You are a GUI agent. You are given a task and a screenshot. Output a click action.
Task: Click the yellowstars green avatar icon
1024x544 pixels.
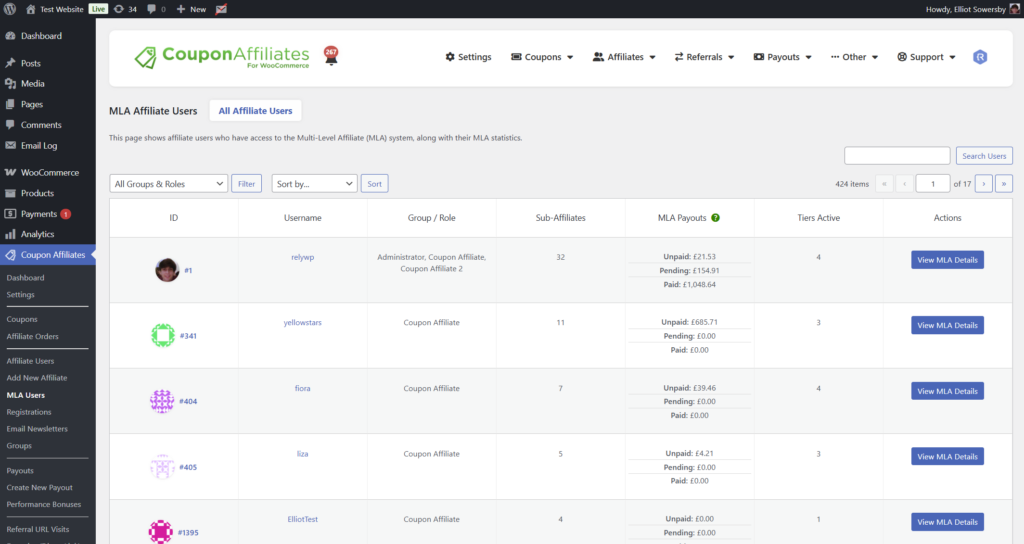(x=162, y=335)
